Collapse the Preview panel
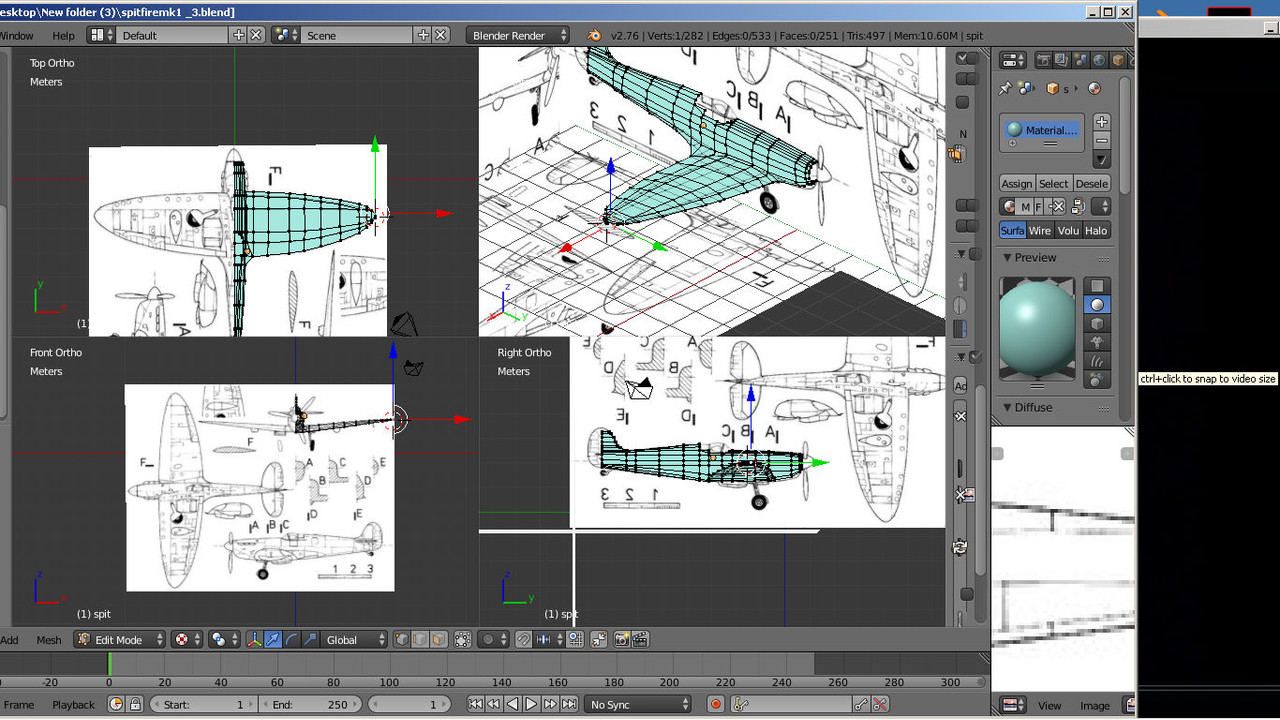Image resolution: width=1280 pixels, height=720 pixels. 1008,257
